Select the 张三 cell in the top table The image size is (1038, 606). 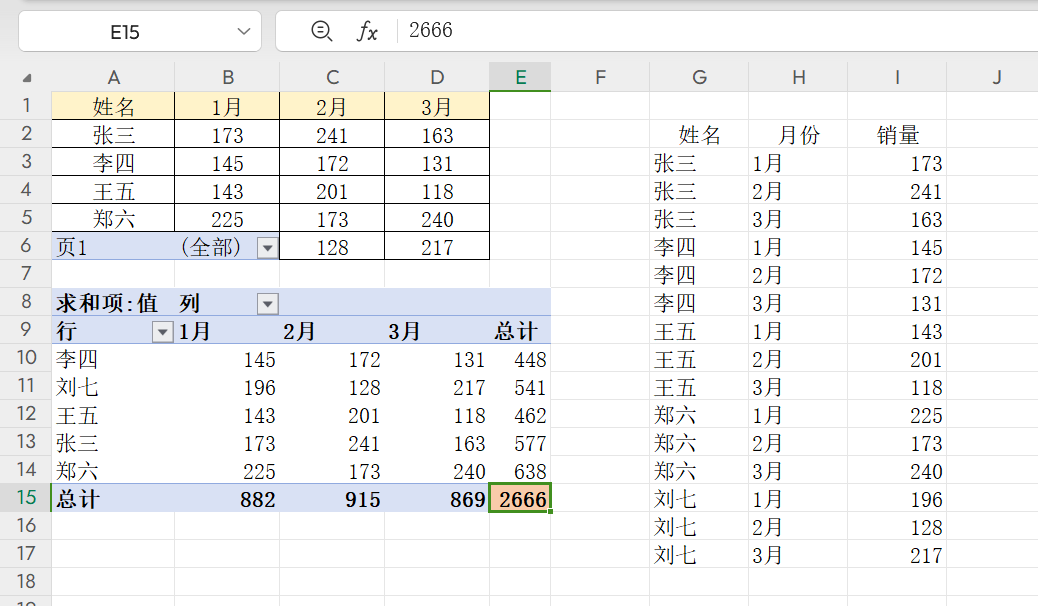[113, 134]
